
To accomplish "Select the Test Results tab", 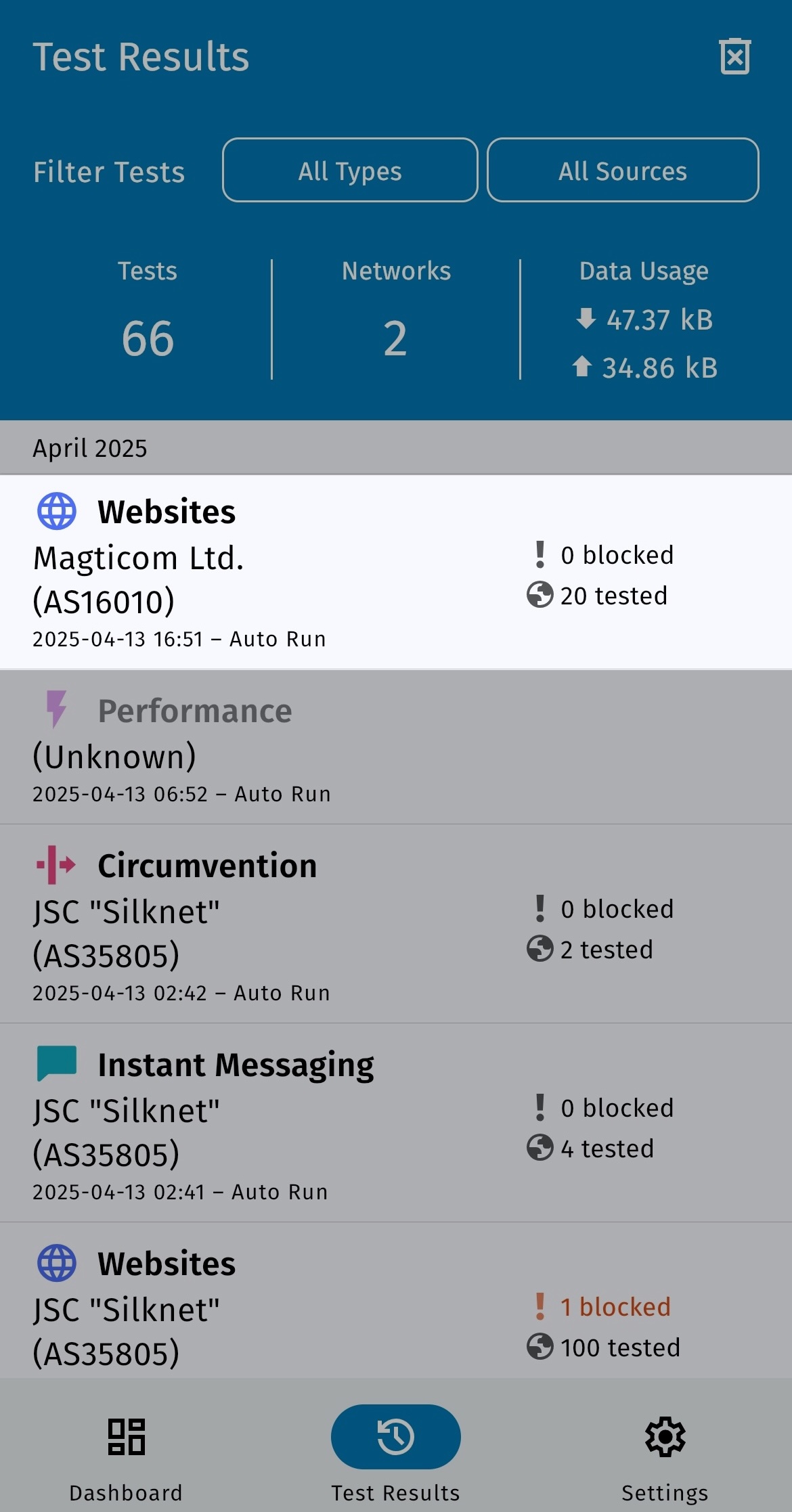I will coord(395,1454).
